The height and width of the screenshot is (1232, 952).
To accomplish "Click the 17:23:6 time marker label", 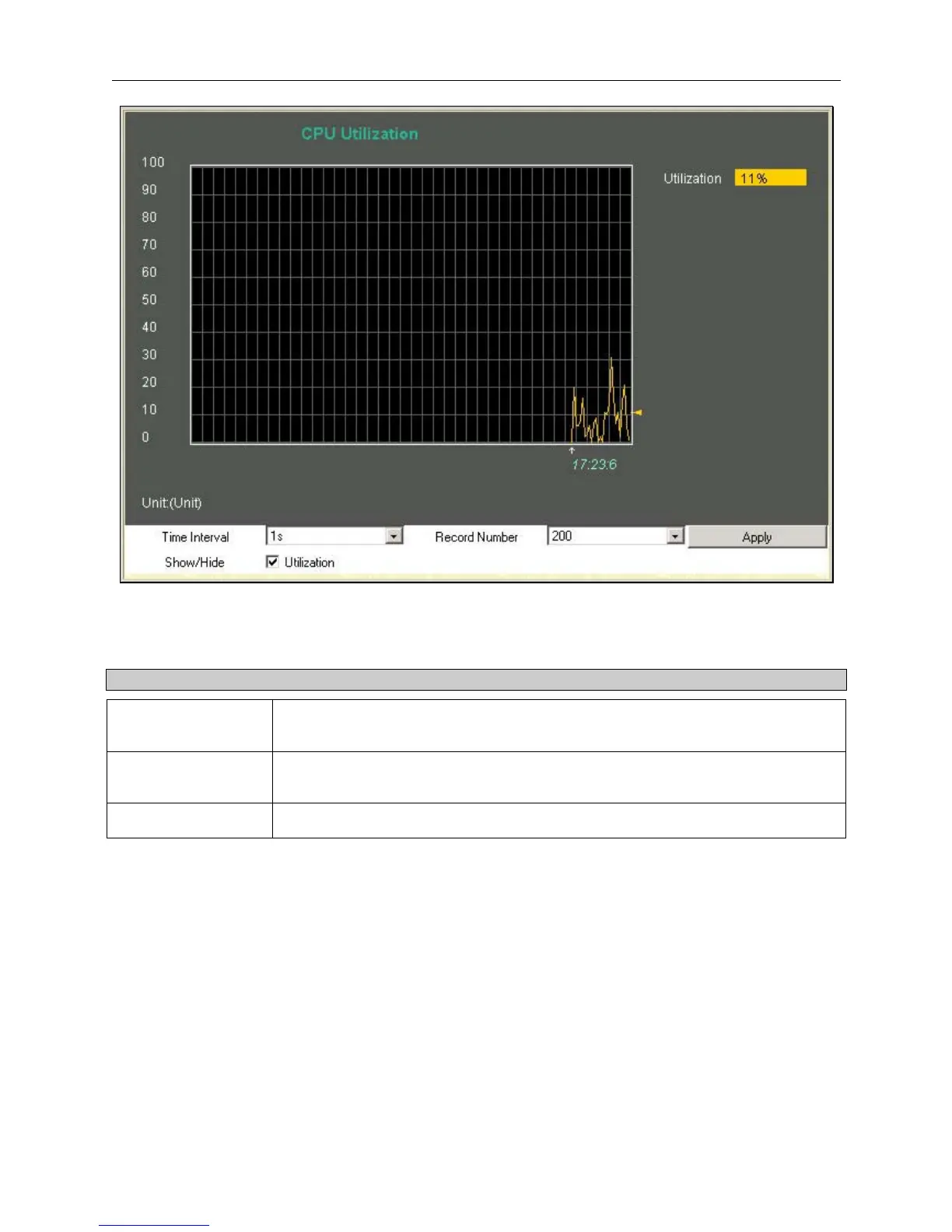I will click(x=594, y=464).
